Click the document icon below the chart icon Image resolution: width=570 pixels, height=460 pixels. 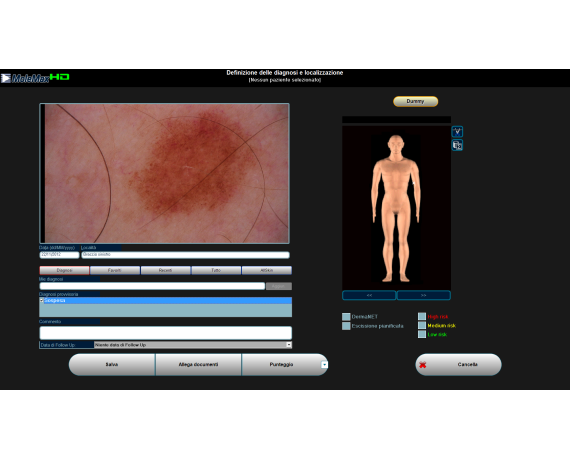[x=457, y=145]
